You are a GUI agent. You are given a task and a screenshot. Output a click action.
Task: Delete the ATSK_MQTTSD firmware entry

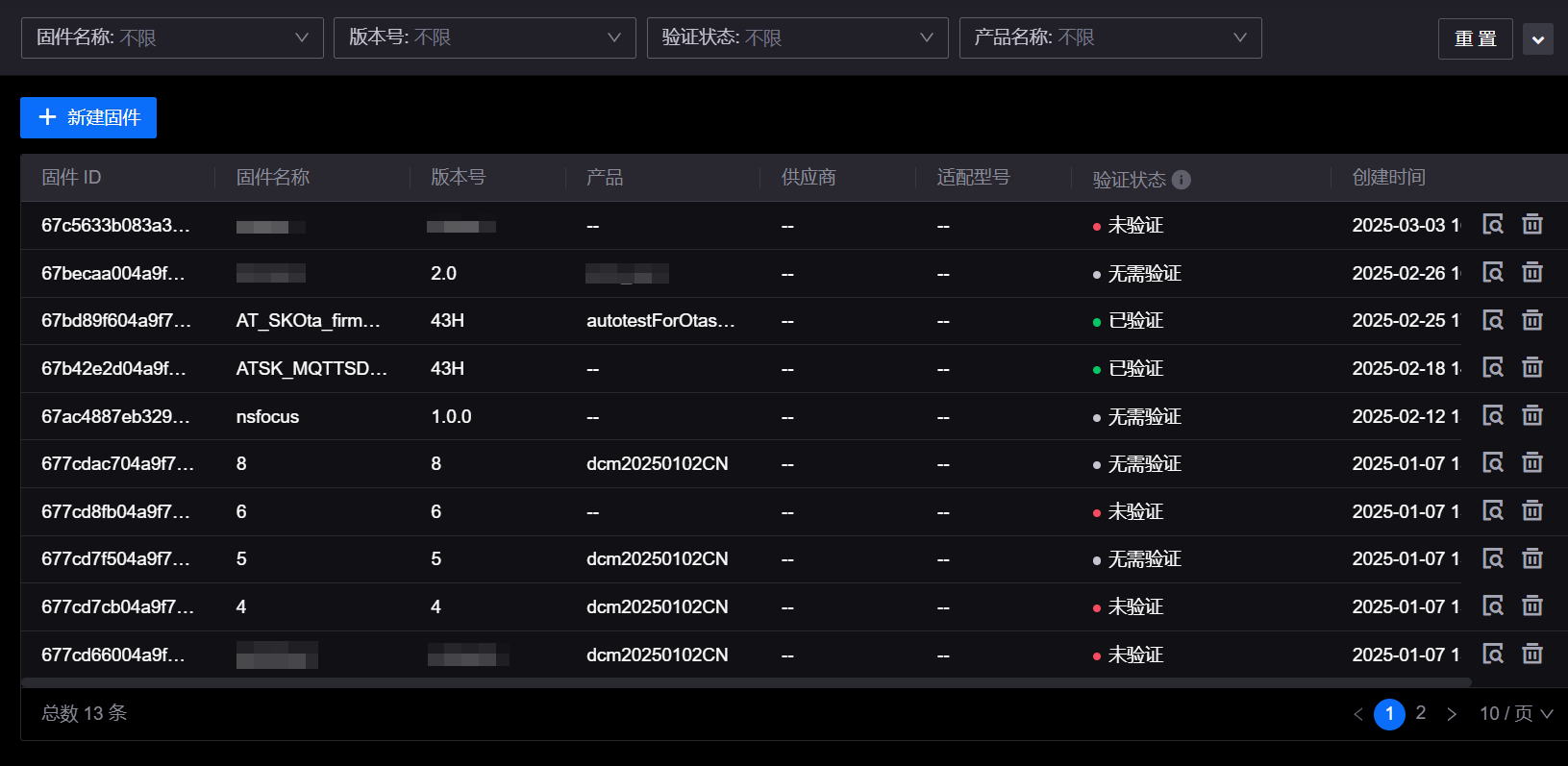tap(1531, 368)
